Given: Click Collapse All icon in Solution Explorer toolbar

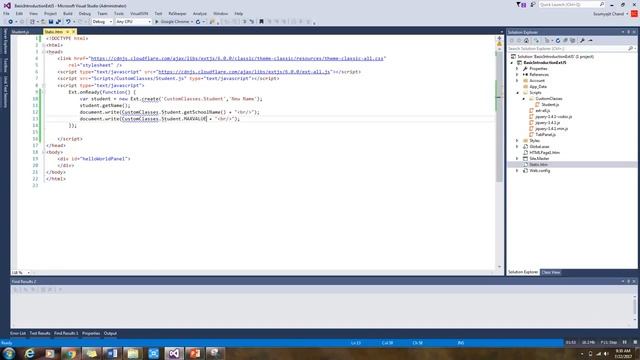Looking at the screenshot, I should 565,40.
